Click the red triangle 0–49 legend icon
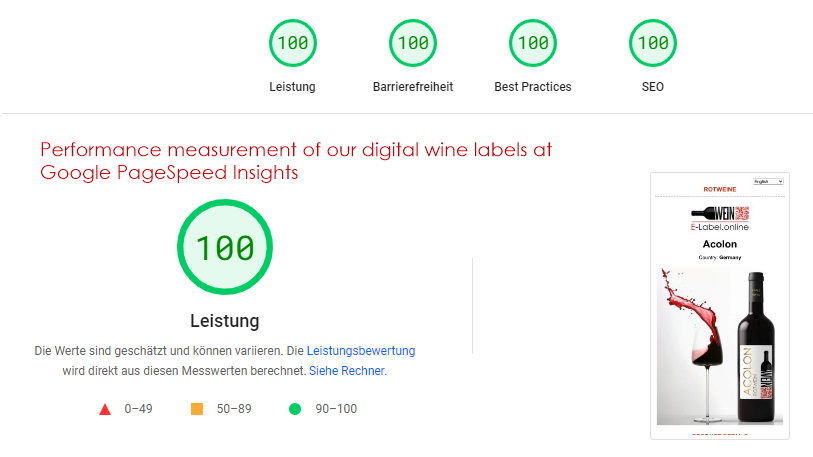 coord(104,409)
